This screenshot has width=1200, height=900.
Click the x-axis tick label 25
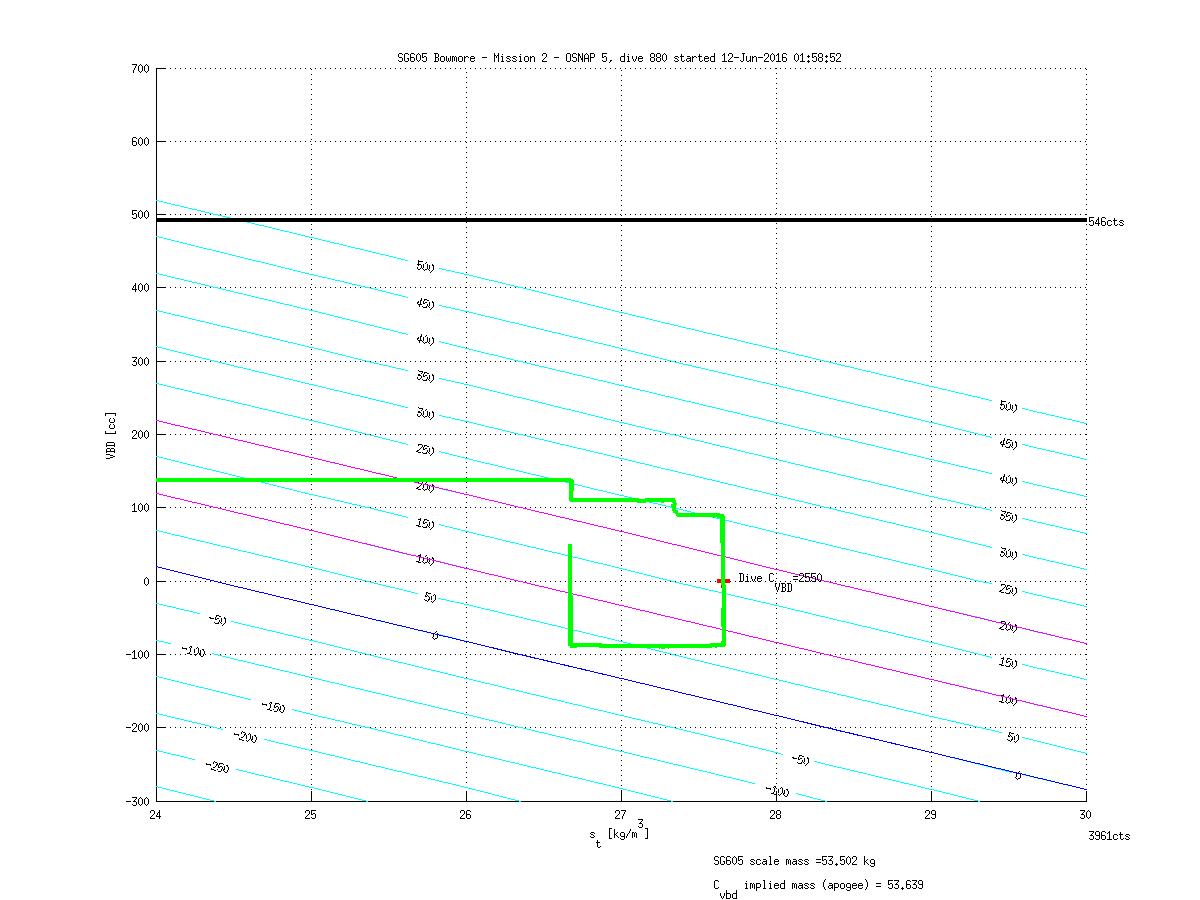(311, 815)
